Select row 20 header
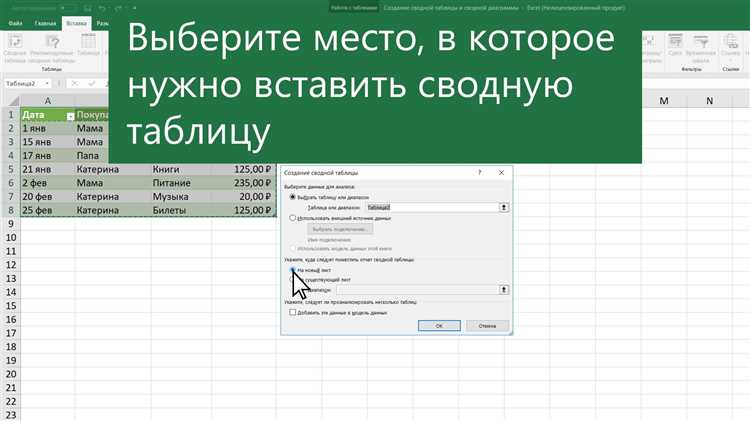This screenshot has height=421, width=750. (x=11, y=374)
